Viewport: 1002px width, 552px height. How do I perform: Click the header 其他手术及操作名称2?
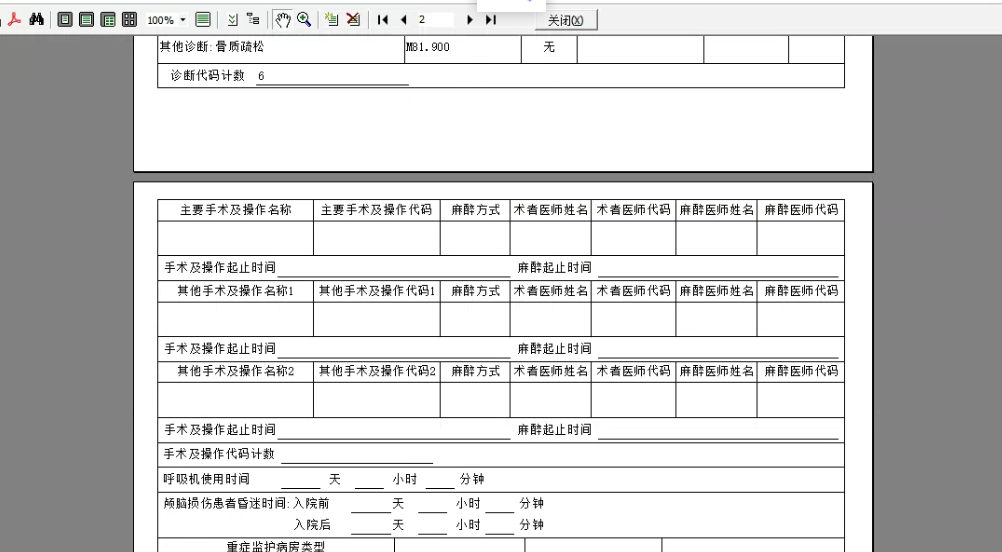(235, 371)
